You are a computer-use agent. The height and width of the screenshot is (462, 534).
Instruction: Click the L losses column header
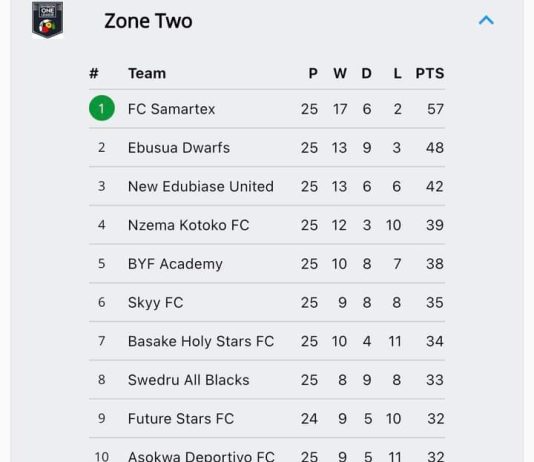397,73
